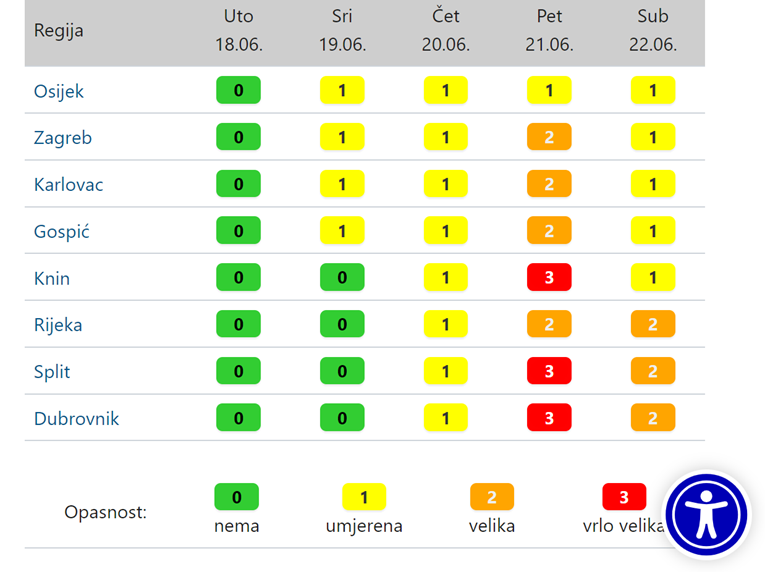Click Knin's red level 3 badge for Friday
Screen dimensions: 765x572
point(549,277)
